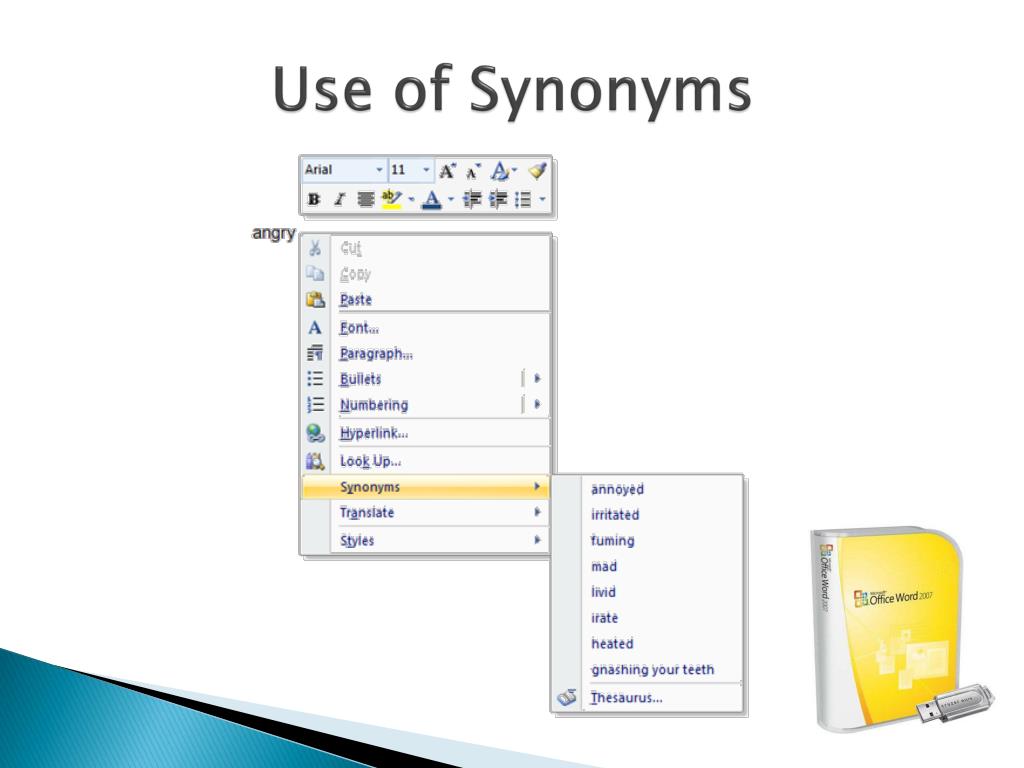Image resolution: width=1024 pixels, height=768 pixels.
Task: Click the Look Up binoculars icon
Action: tap(315, 461)
